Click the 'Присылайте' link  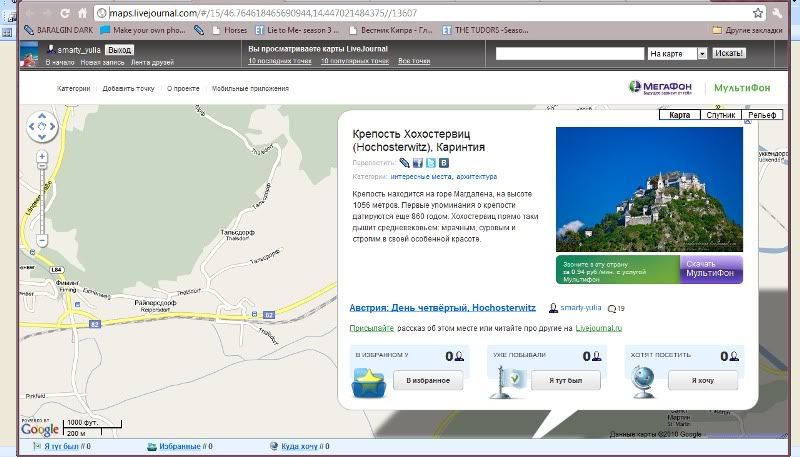(x=371, y=328)
